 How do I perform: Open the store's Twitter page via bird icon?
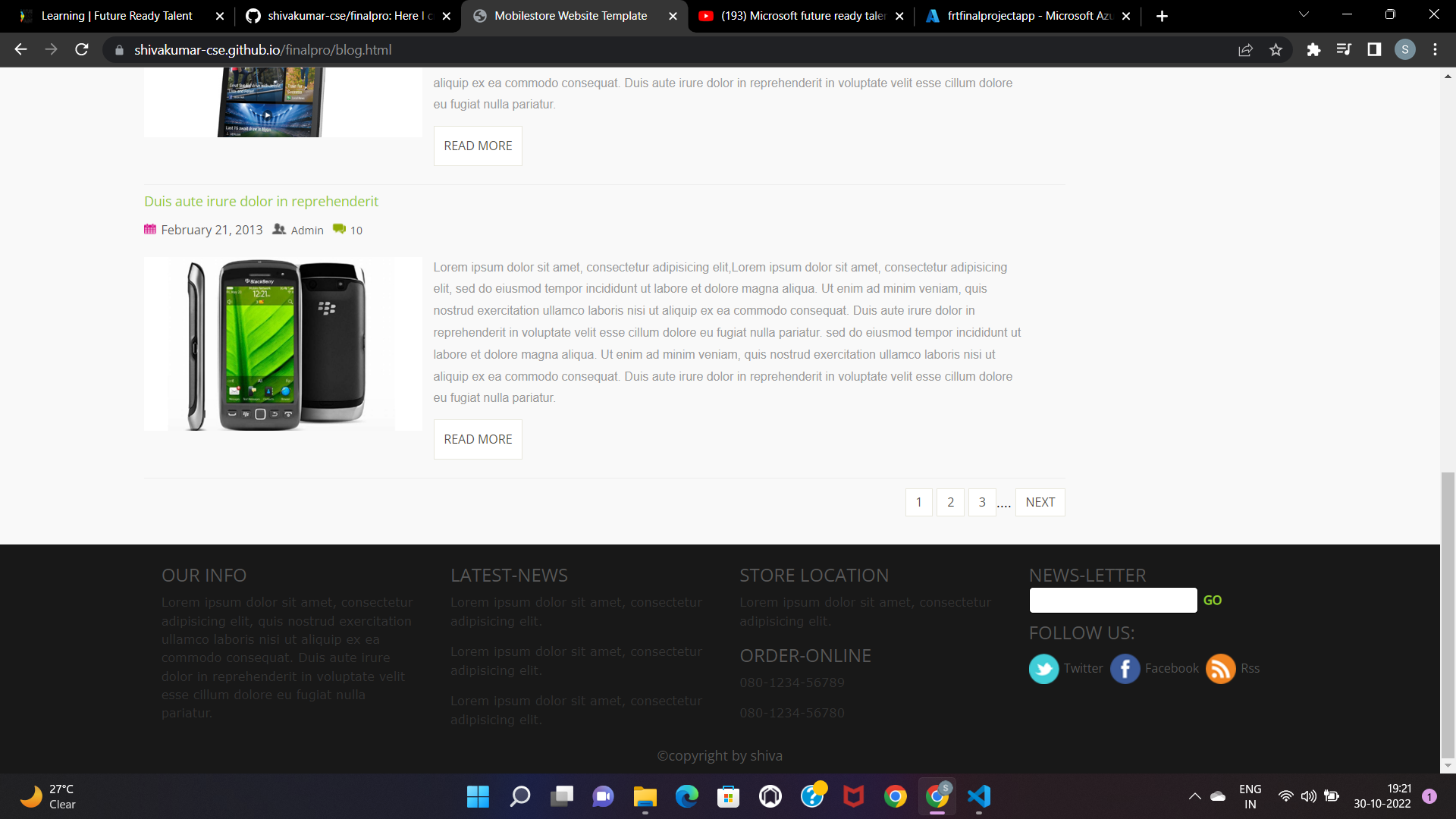click(1043, 668)
